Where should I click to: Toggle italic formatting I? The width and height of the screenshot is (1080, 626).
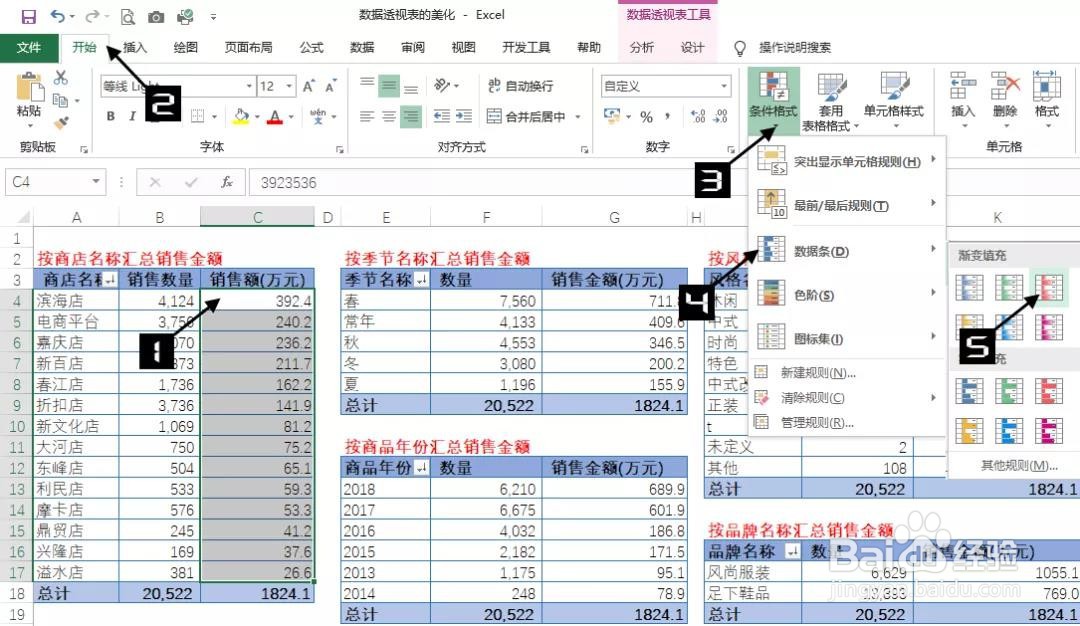pyautogui.click(x=132, y=116)
